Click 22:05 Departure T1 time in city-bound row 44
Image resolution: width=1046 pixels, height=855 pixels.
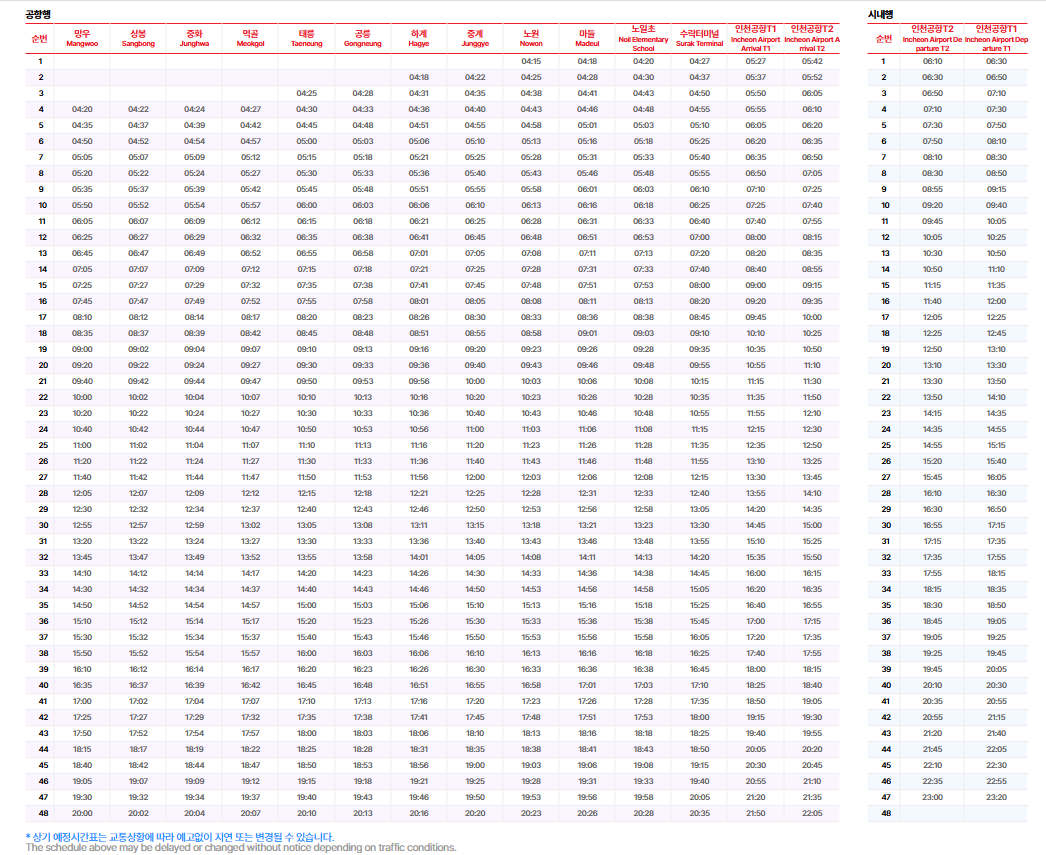tap(997, 750)
